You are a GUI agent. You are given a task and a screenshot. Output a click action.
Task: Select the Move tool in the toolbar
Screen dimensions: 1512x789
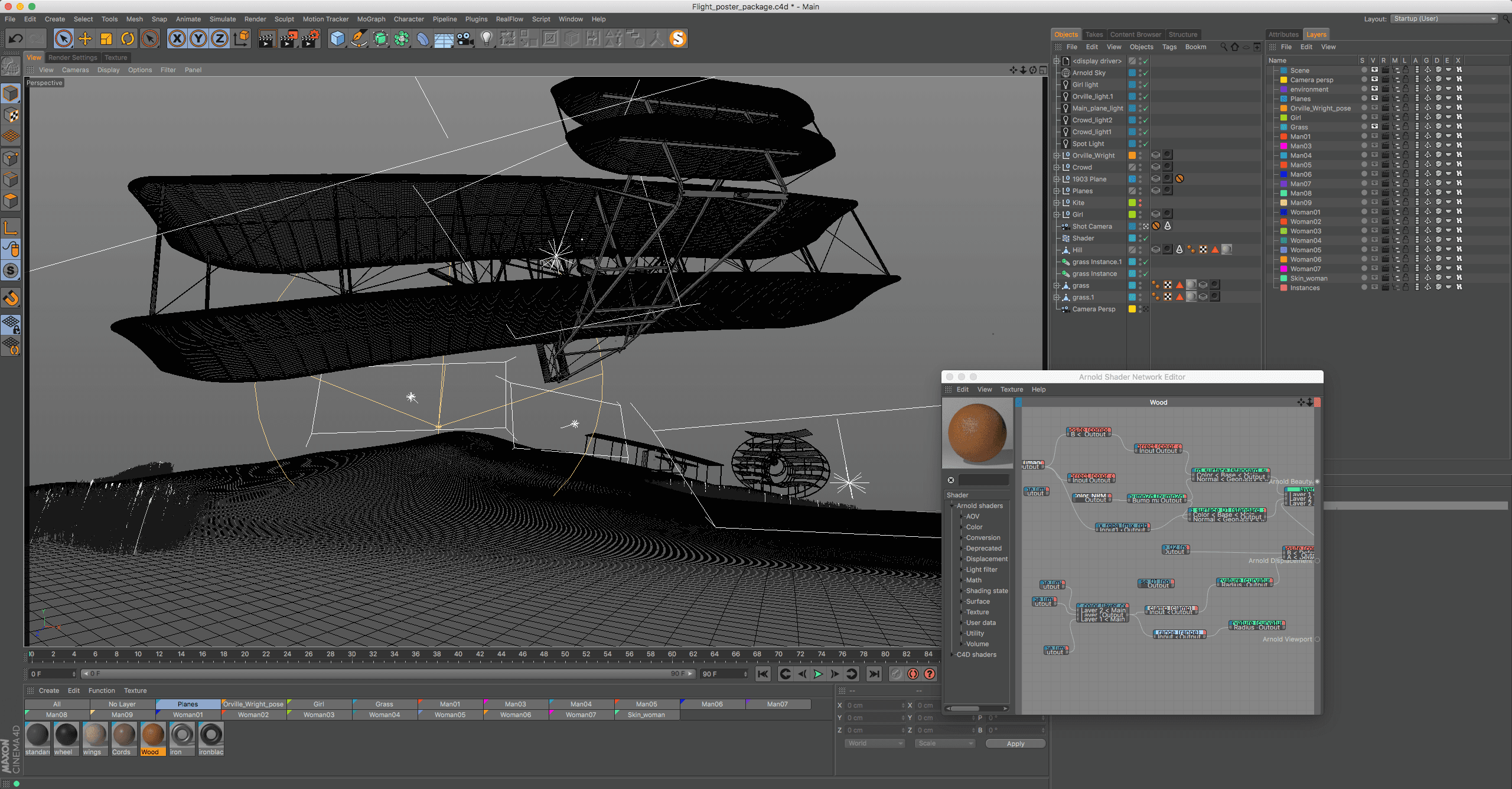85,39
